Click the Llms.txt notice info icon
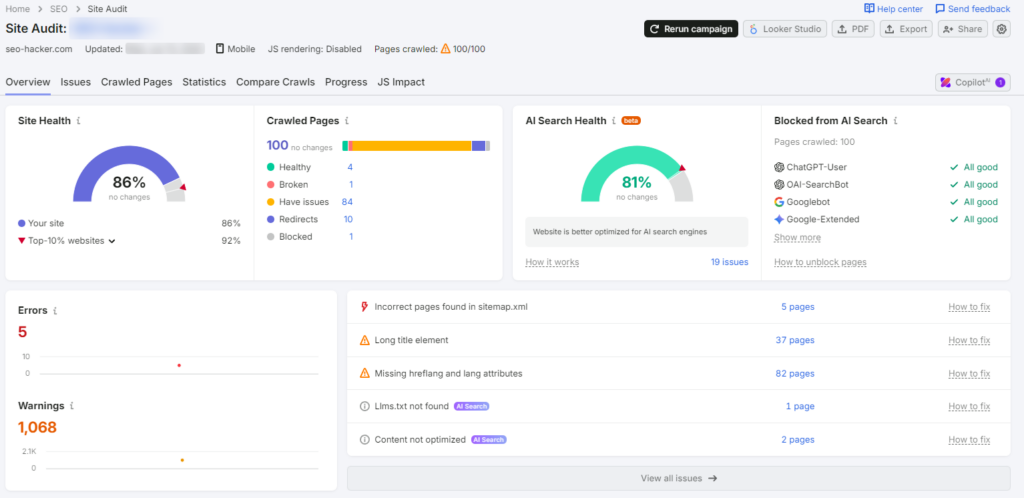The width and height of the screenshot is (1024, 498). pyautogui.click(x=364, y=406)
